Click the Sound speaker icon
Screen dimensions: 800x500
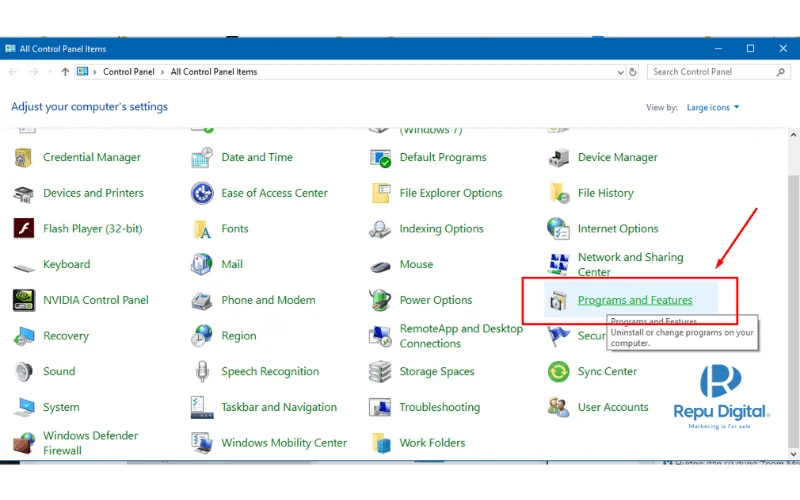click(23, 372)
